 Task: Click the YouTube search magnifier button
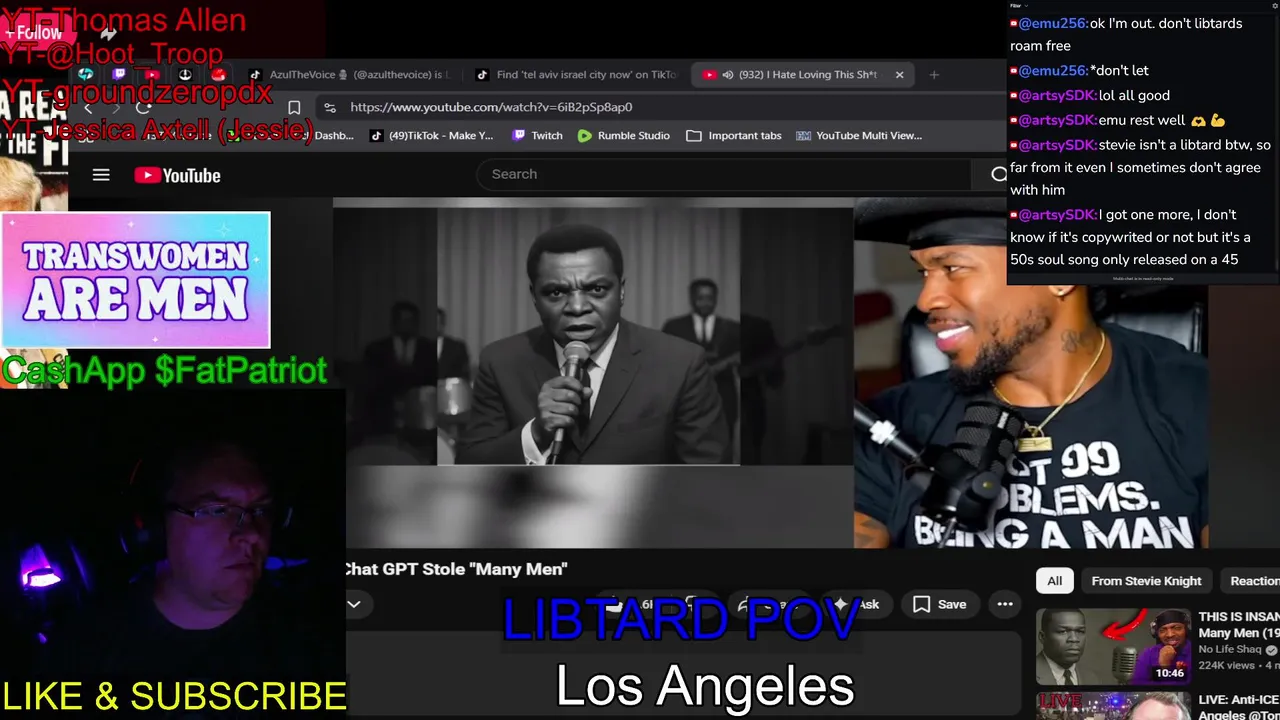pyautogui.click(x=998, y=174)
